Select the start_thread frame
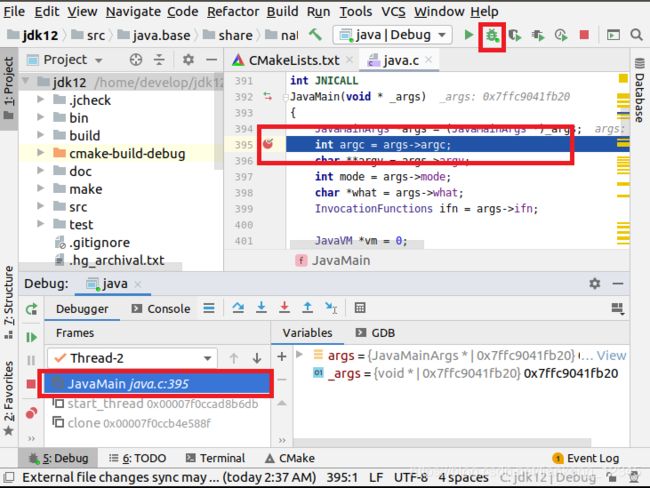The height and width of the screenshot is (488, 650). pos(156,403)
